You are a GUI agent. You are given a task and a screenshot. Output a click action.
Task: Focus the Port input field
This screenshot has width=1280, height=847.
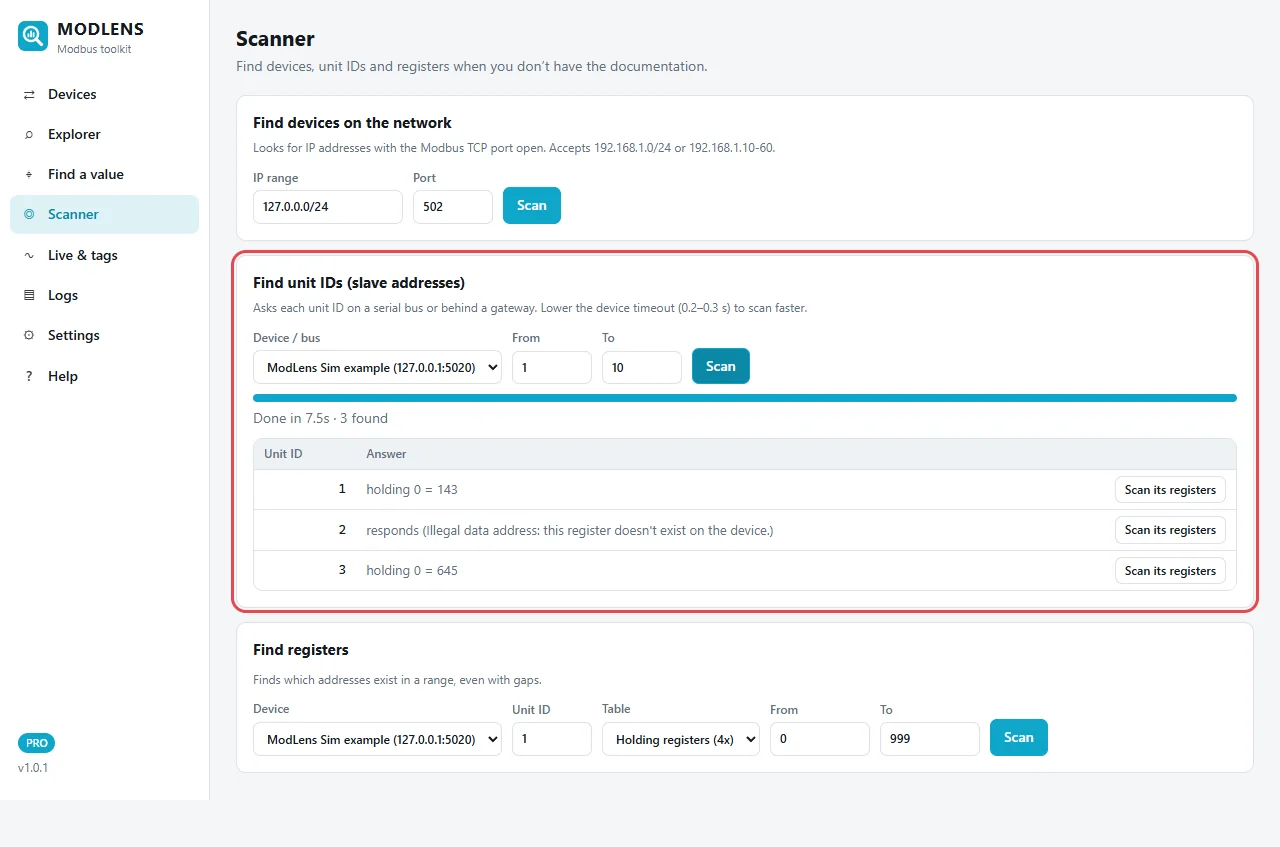[453, 207]
